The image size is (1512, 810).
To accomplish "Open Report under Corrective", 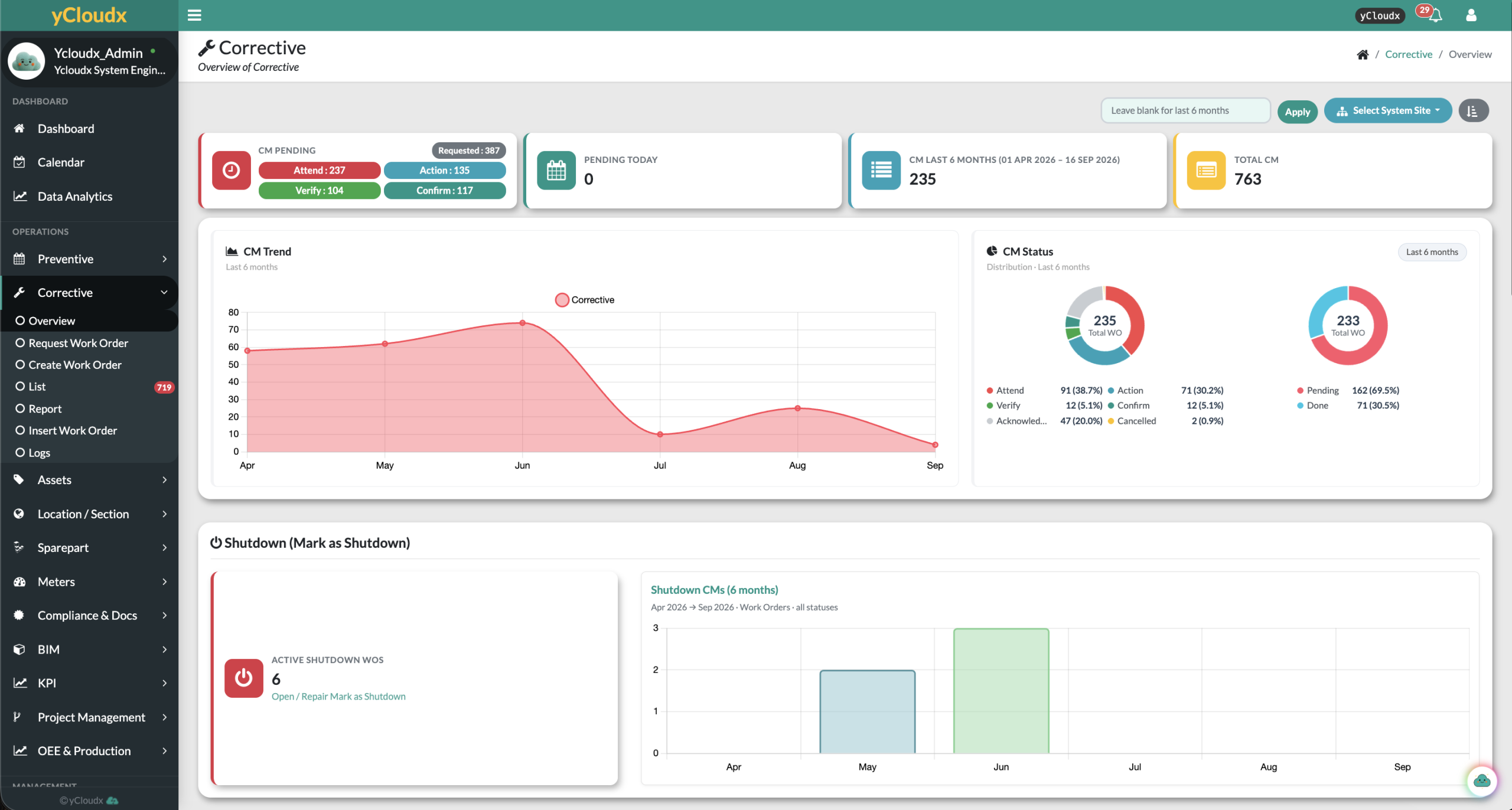I will (89, 409).
